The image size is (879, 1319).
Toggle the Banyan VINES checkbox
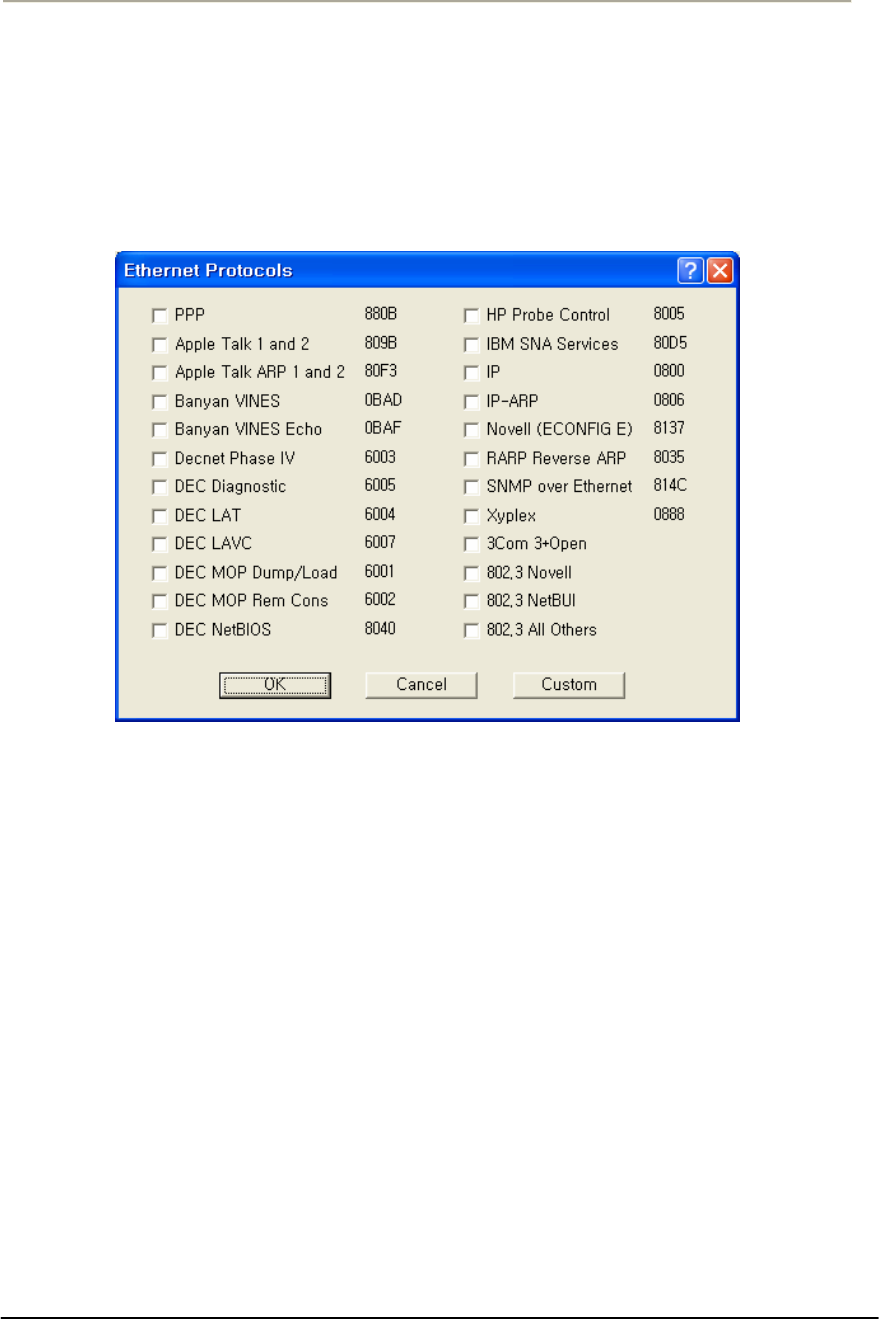pos(158,402)
